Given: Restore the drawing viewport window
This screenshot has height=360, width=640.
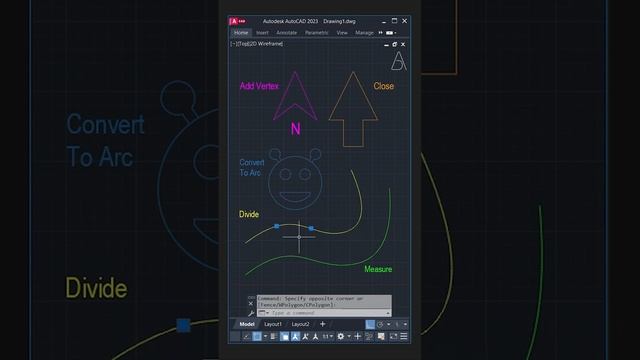Looking at the screenshot, I should (395, 44).
